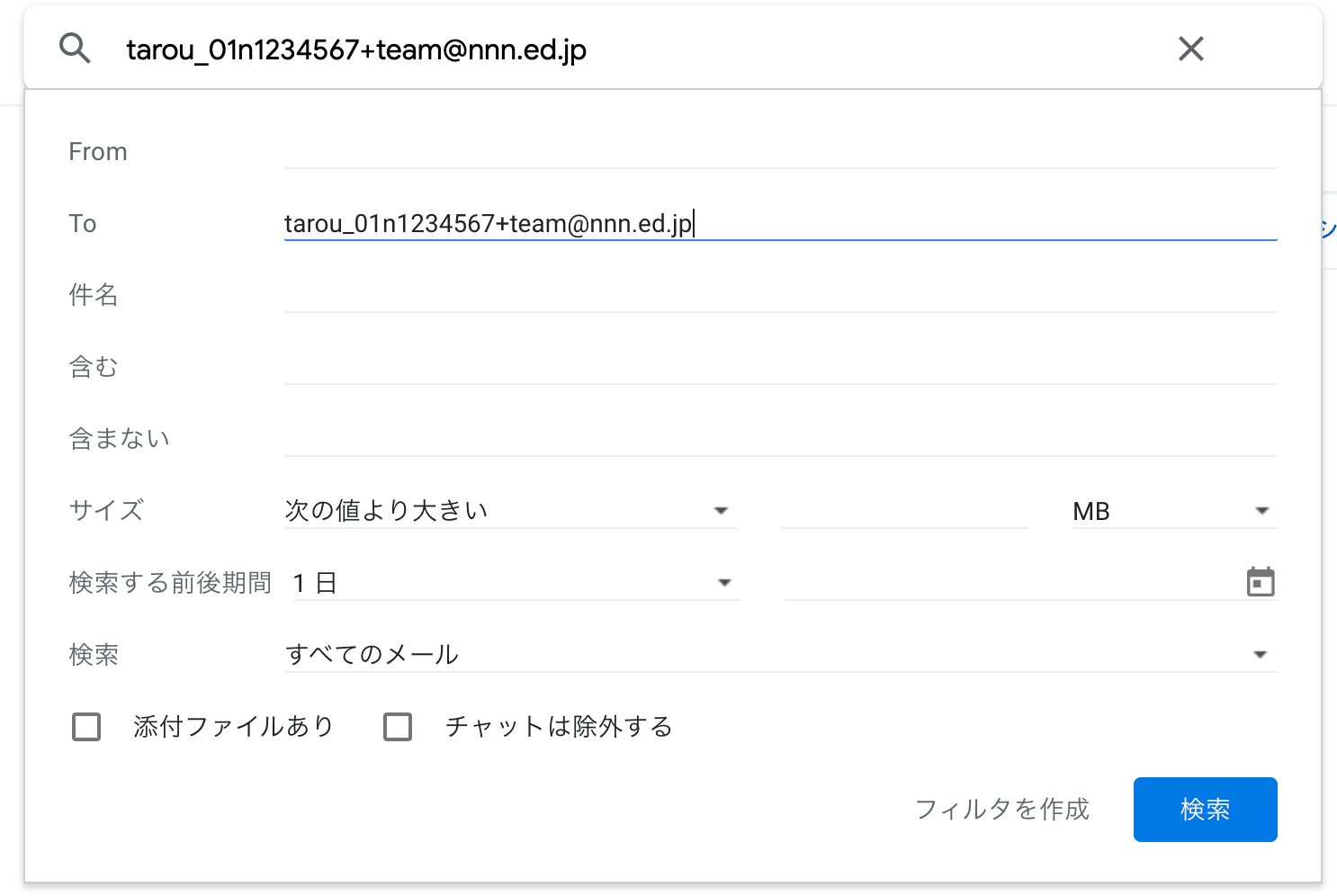Enable the 添付ファイルあり checkbox

coord(85,726)
